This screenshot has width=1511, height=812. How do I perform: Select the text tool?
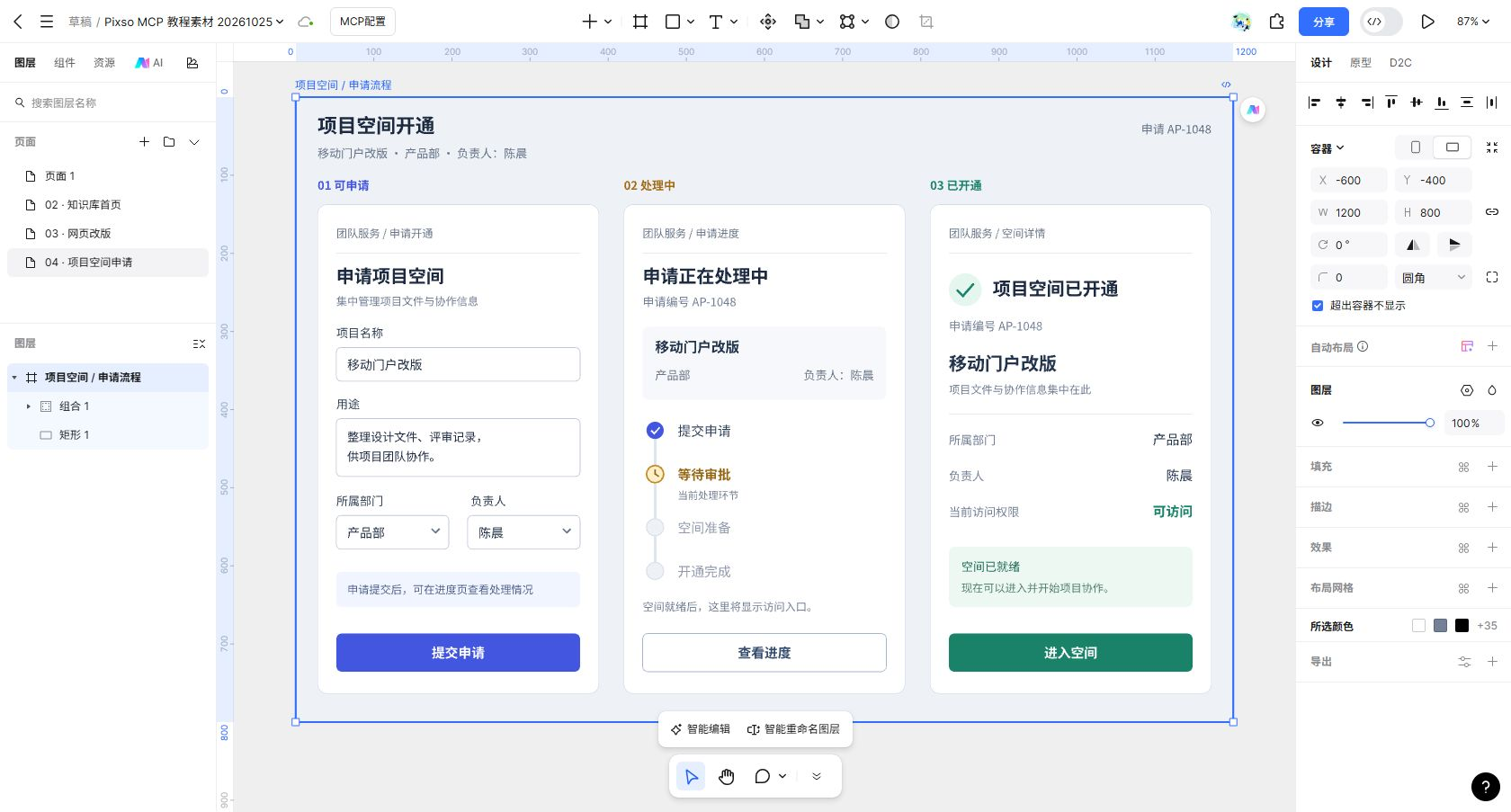(716, 22)
